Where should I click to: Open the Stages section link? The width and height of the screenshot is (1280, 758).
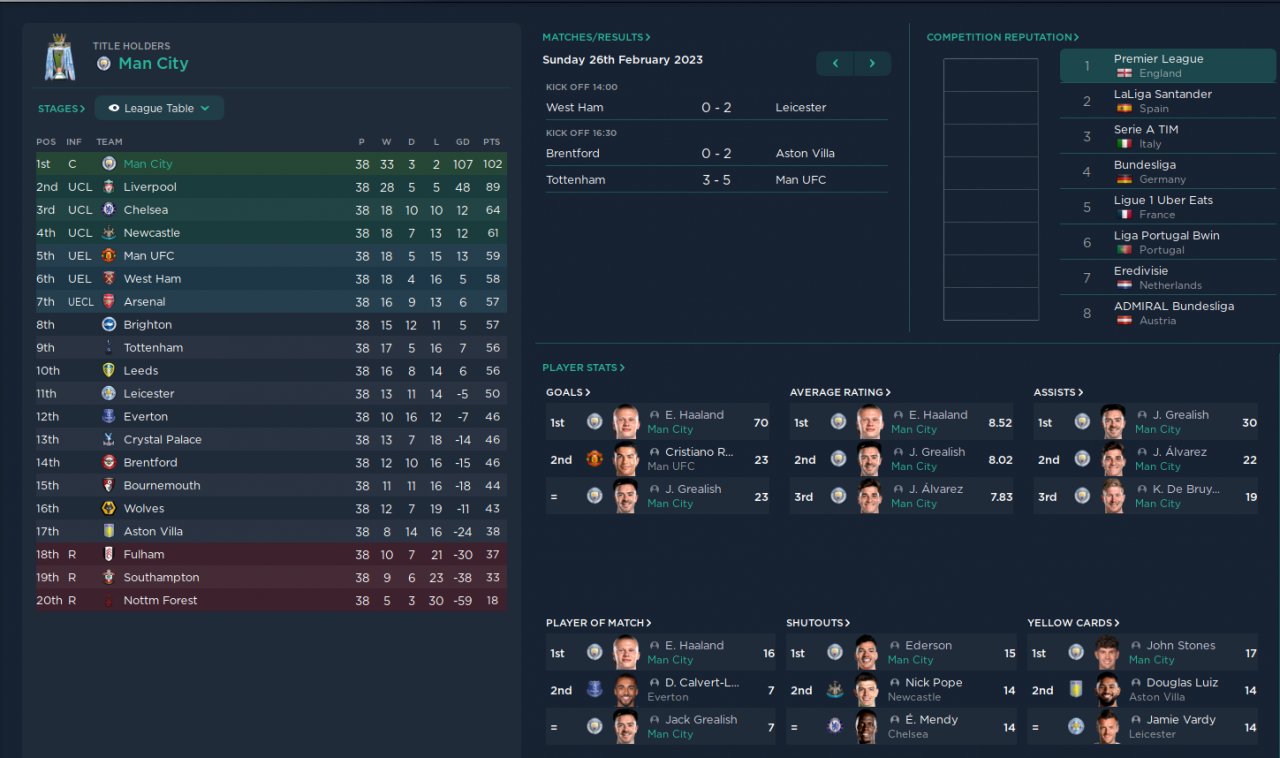[61, 108]
